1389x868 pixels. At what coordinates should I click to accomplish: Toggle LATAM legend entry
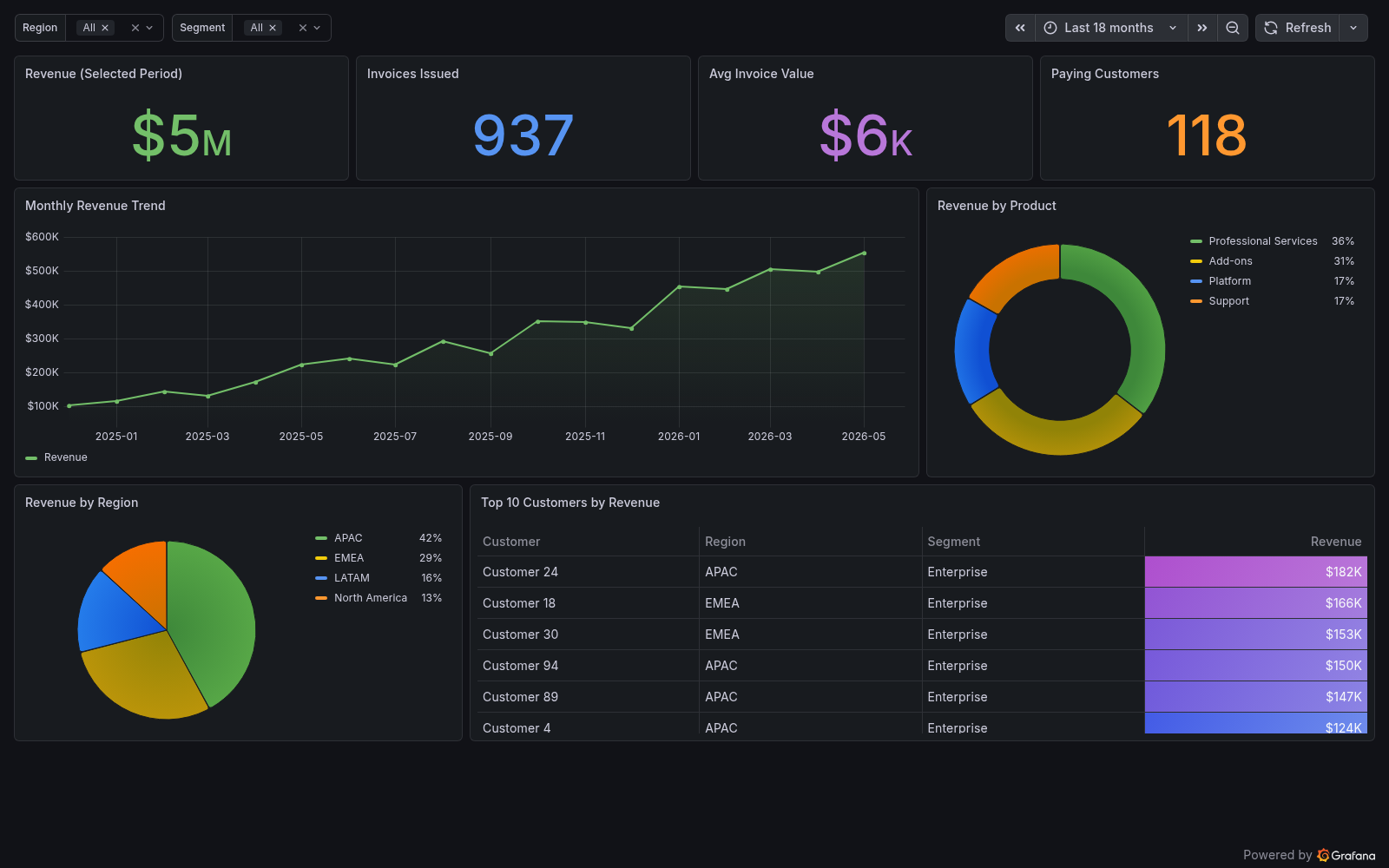point(352,578)
